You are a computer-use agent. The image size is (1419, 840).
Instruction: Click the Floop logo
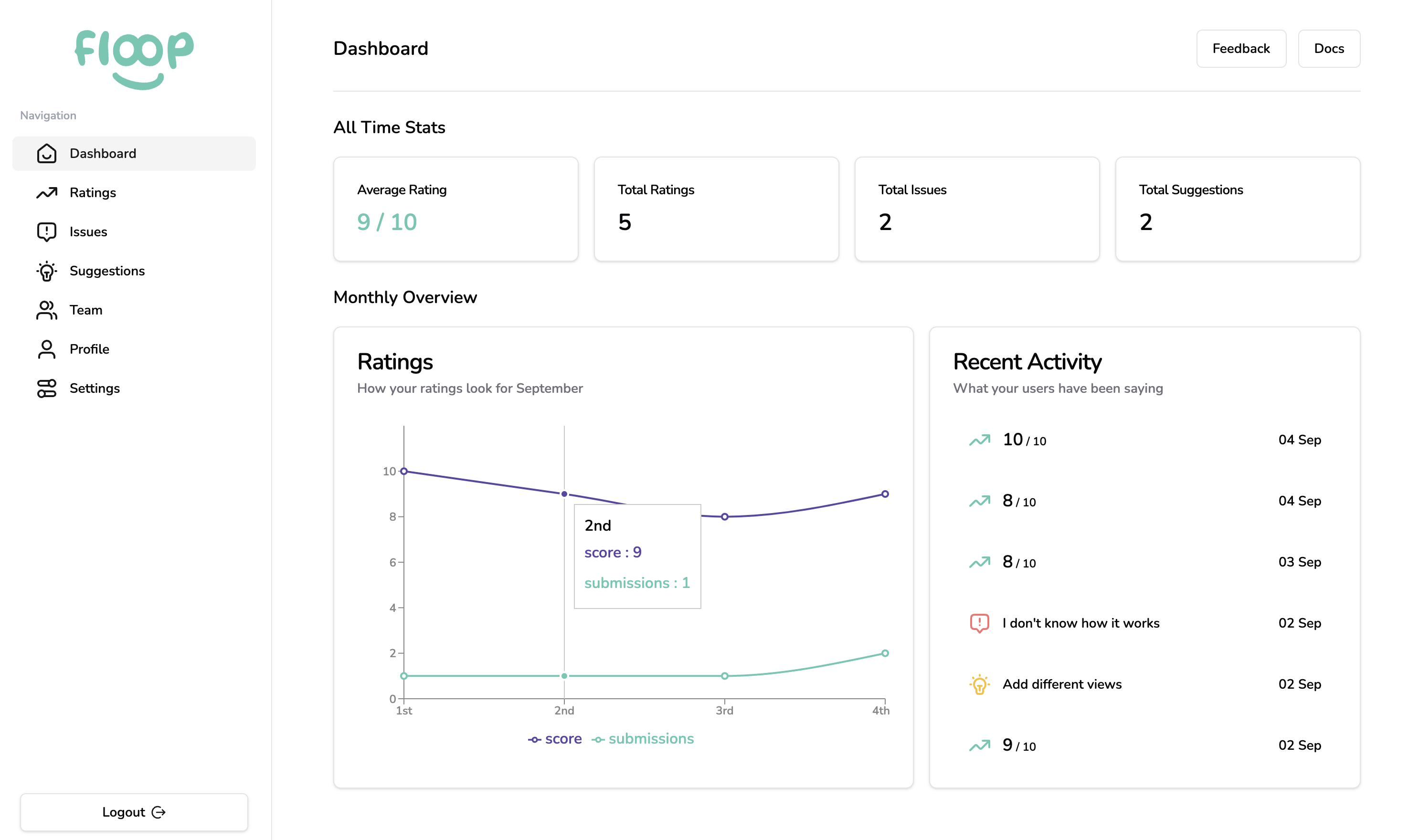click(x=134, y=60)
